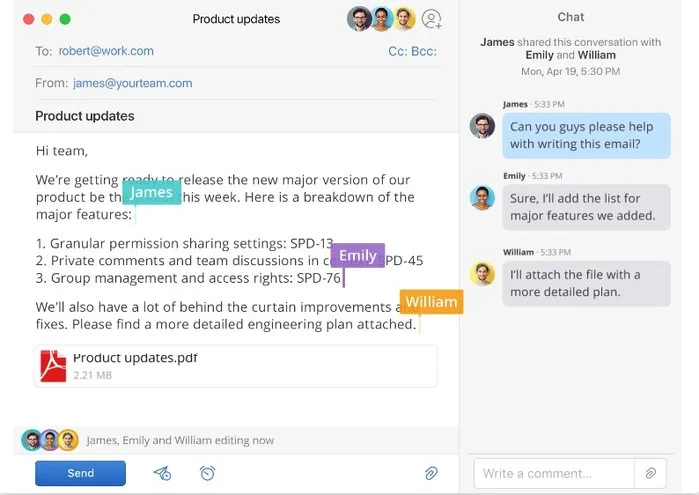Click Emily's avatar in the editing-now status bar
The image size is (699, 495).
49,440
